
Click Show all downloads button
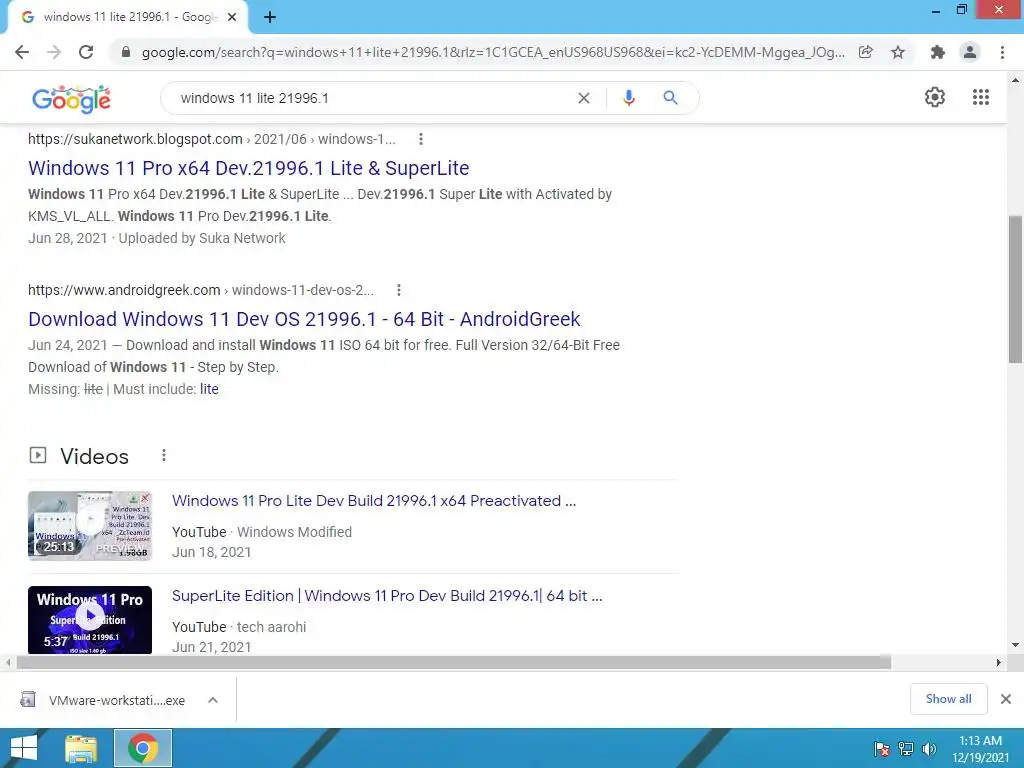point(948,699)
